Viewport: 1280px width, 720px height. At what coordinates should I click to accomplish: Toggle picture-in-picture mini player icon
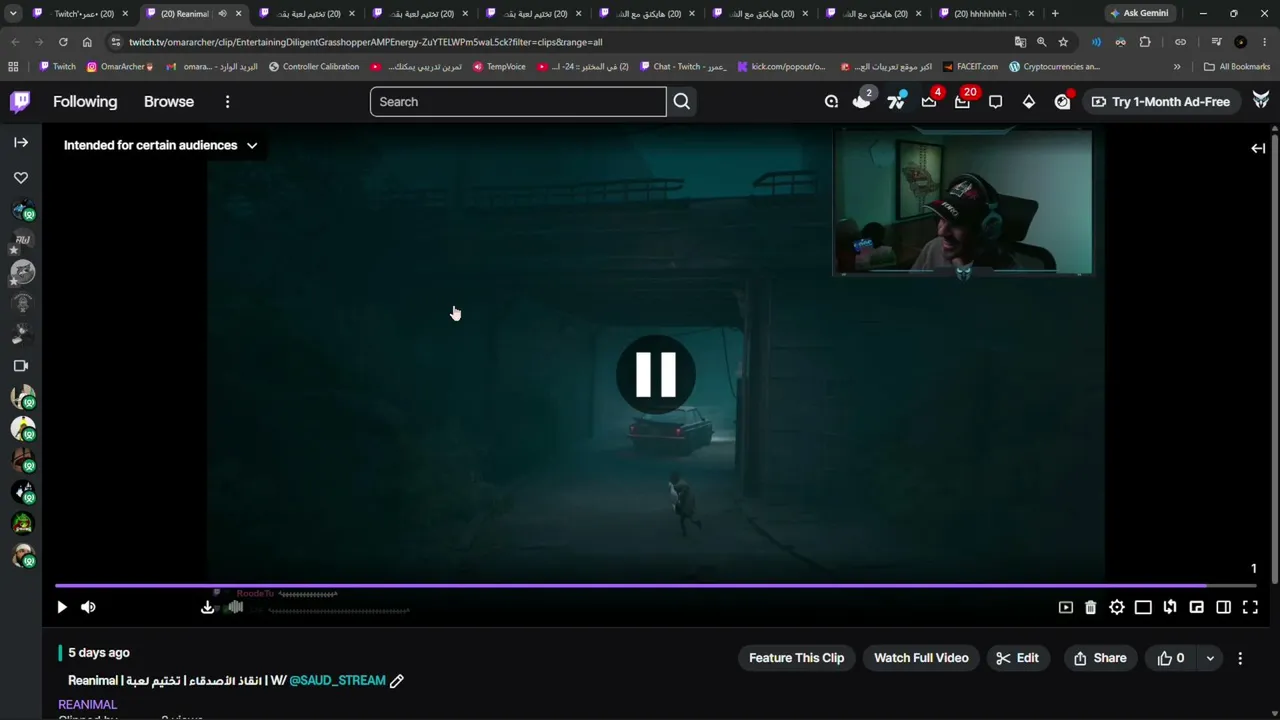click(x=1196, y=607)
